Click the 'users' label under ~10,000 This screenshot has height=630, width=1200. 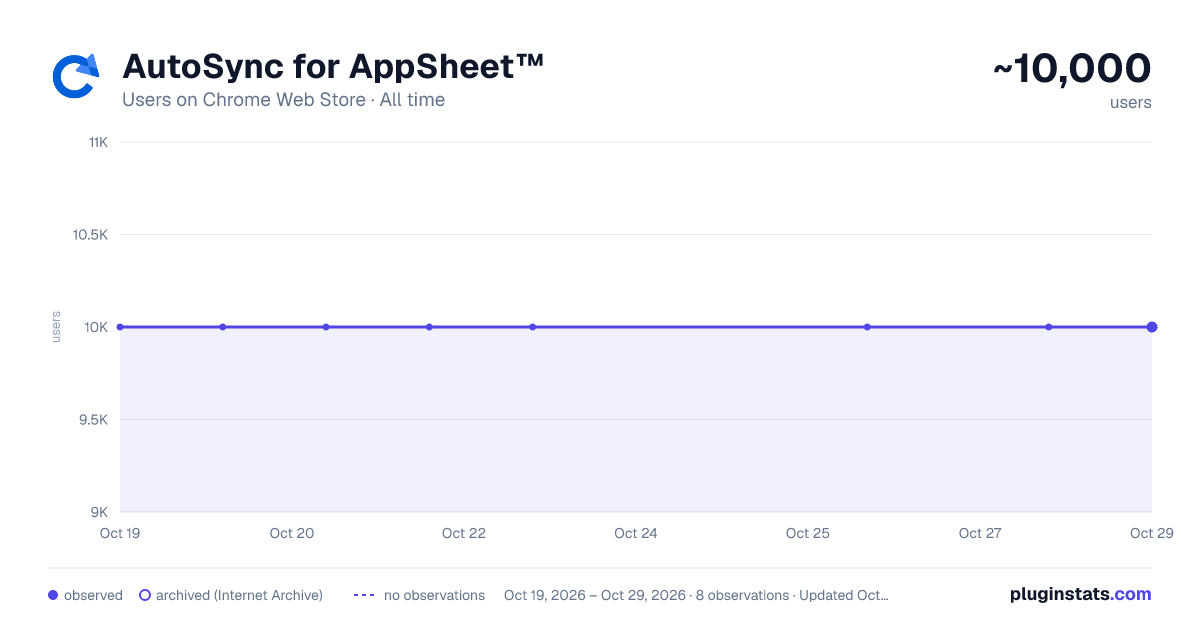1131,102
